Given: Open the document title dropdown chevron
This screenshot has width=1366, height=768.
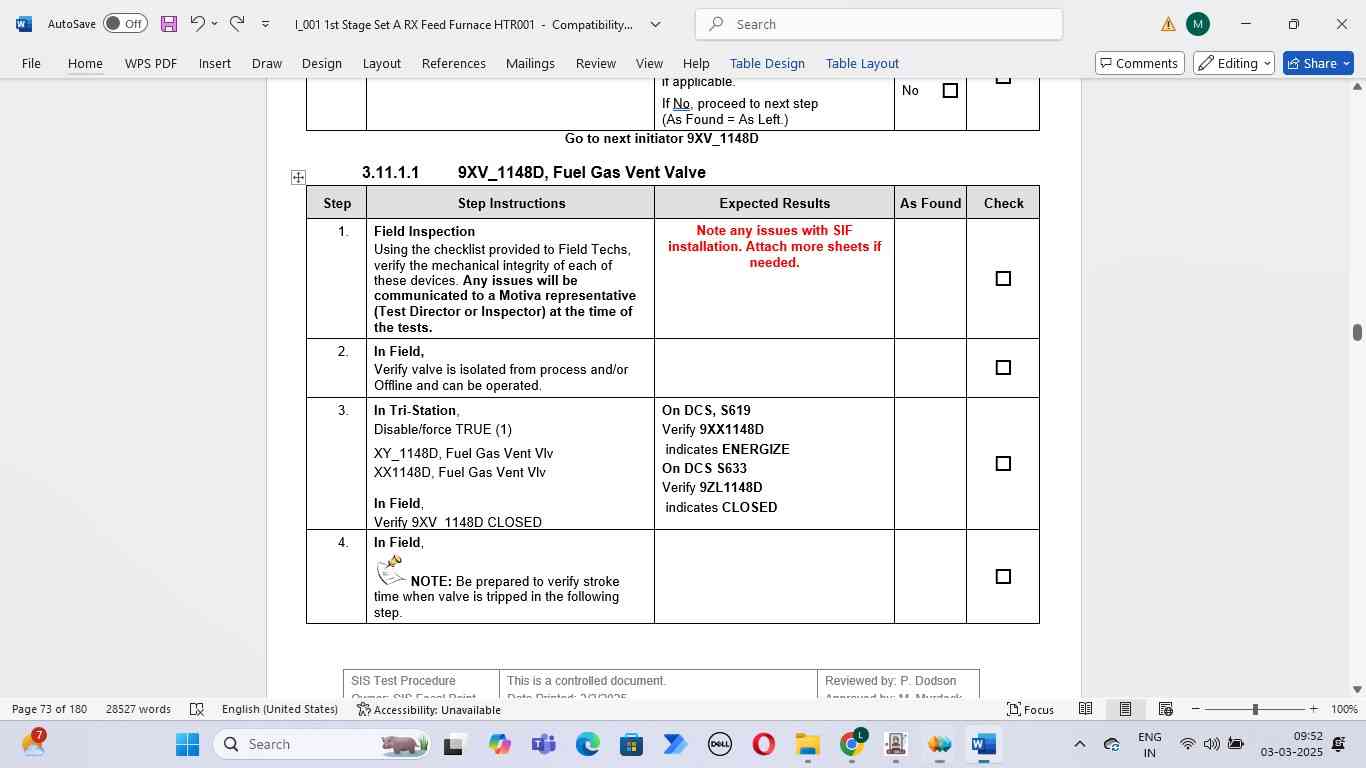Looking at the screenshot, I should tap(656, 24).
